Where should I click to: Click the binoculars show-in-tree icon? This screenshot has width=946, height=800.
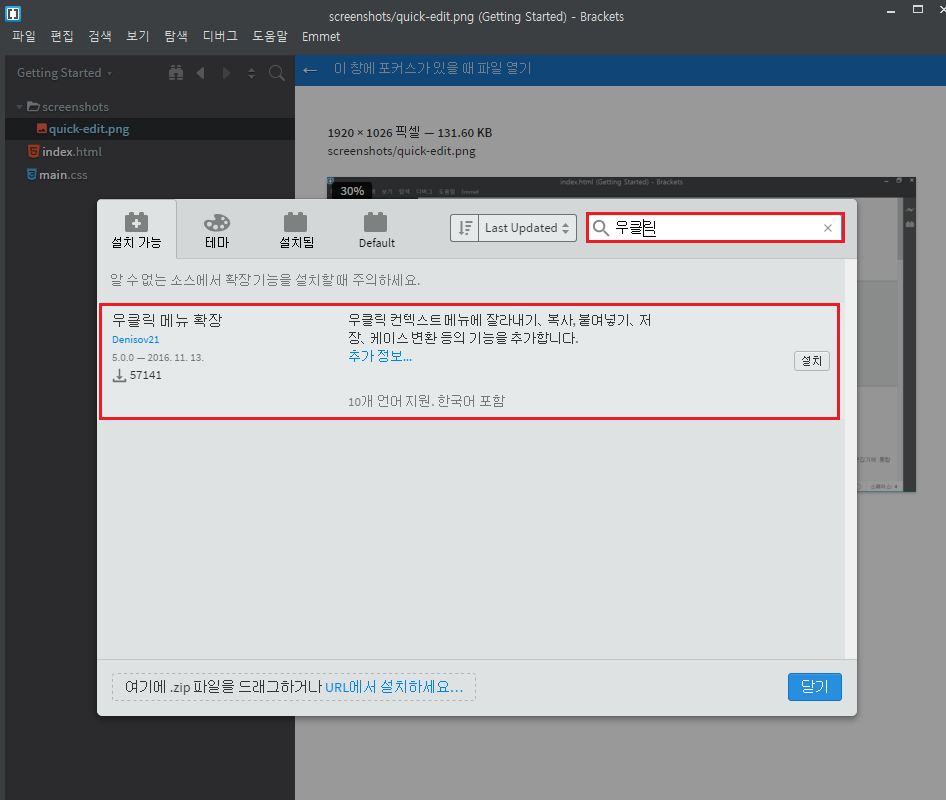pyautogui.click(x=176, y=73)
